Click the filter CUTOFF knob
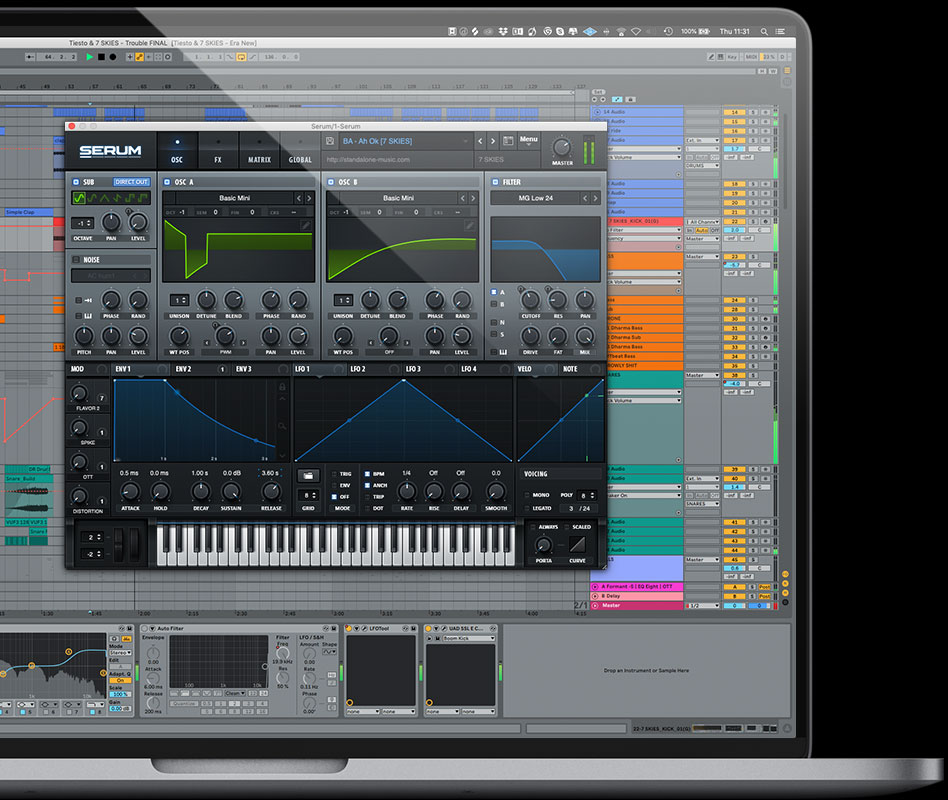 tap(530, 300)
